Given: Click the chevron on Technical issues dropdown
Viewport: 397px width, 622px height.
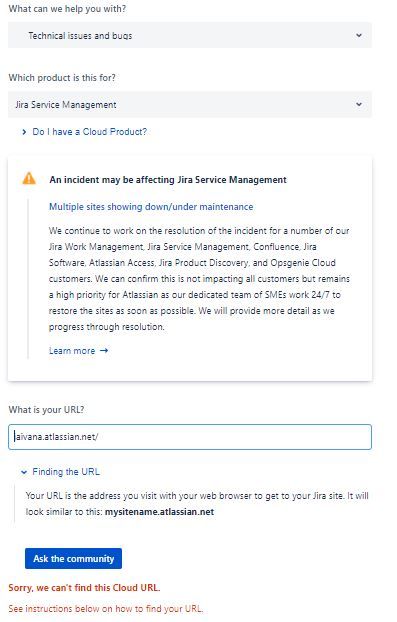Looking at the screenshot, I should click(359, 35).
